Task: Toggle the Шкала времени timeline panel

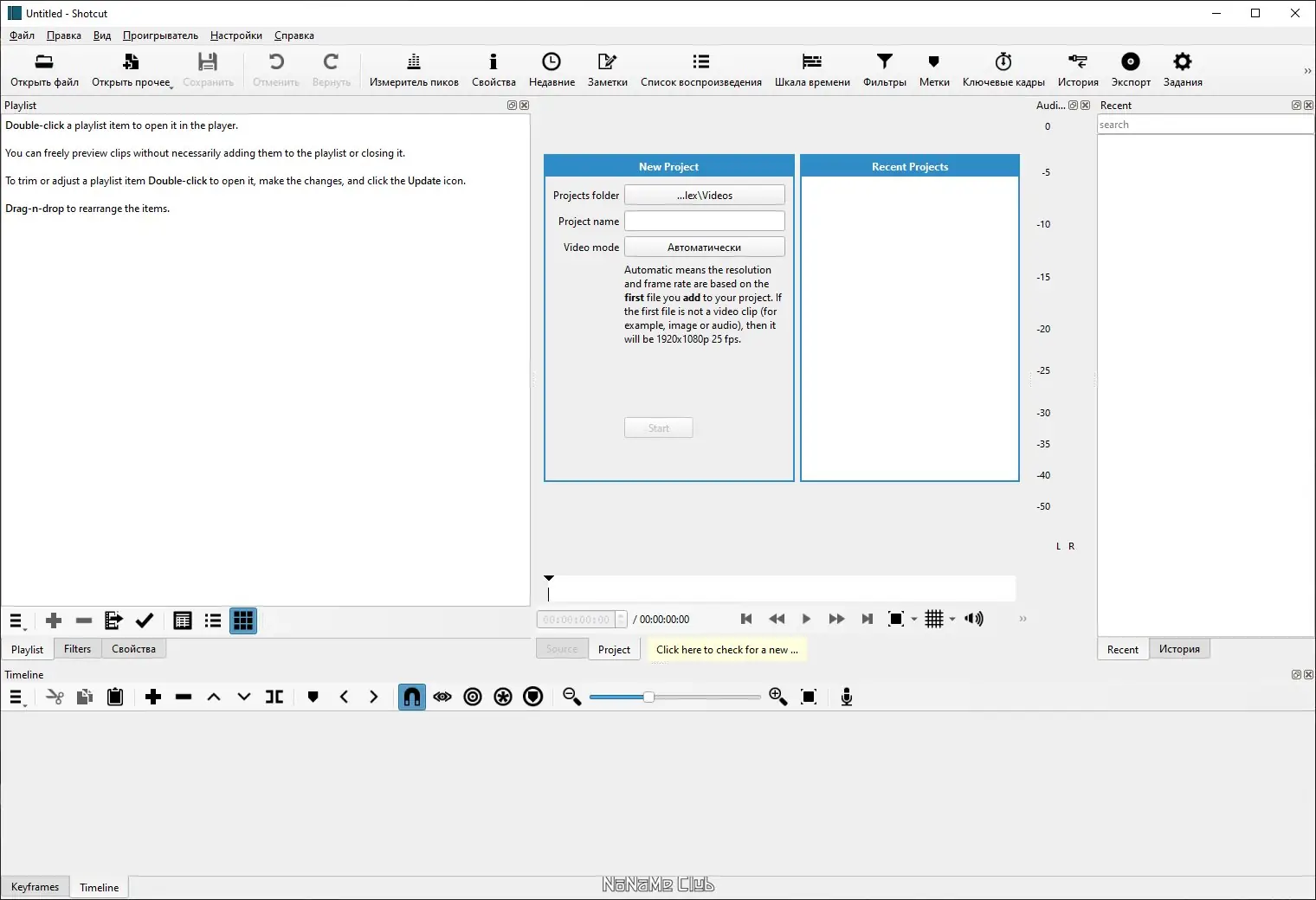Action: (x=812, y=71)
